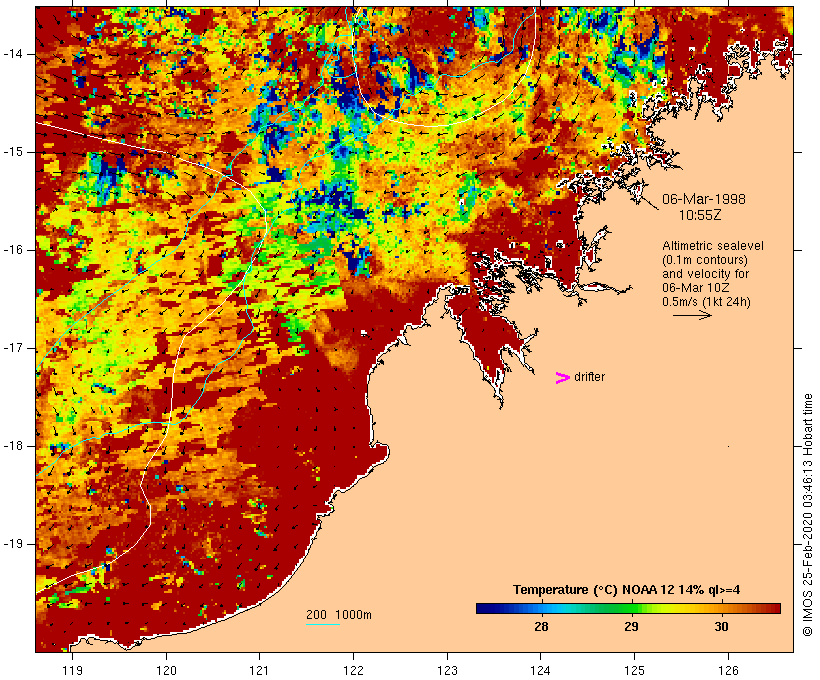Click the '125' longitude axis label
The height and width of the screenshot is (680, 820).
tap(635, 670)
